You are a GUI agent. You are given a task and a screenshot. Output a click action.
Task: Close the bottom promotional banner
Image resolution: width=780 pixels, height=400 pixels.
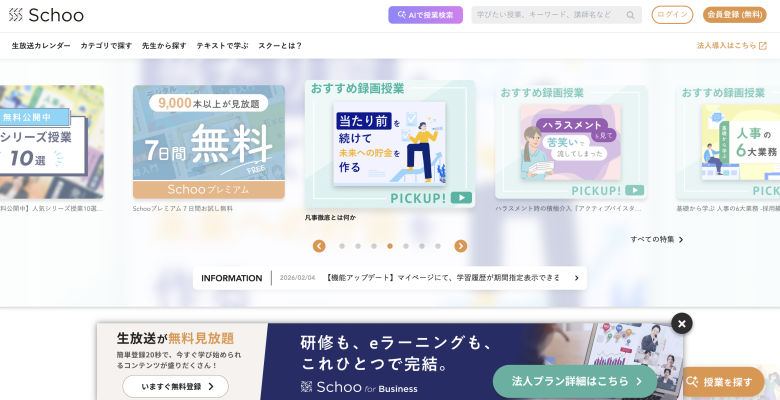(682, 323)
